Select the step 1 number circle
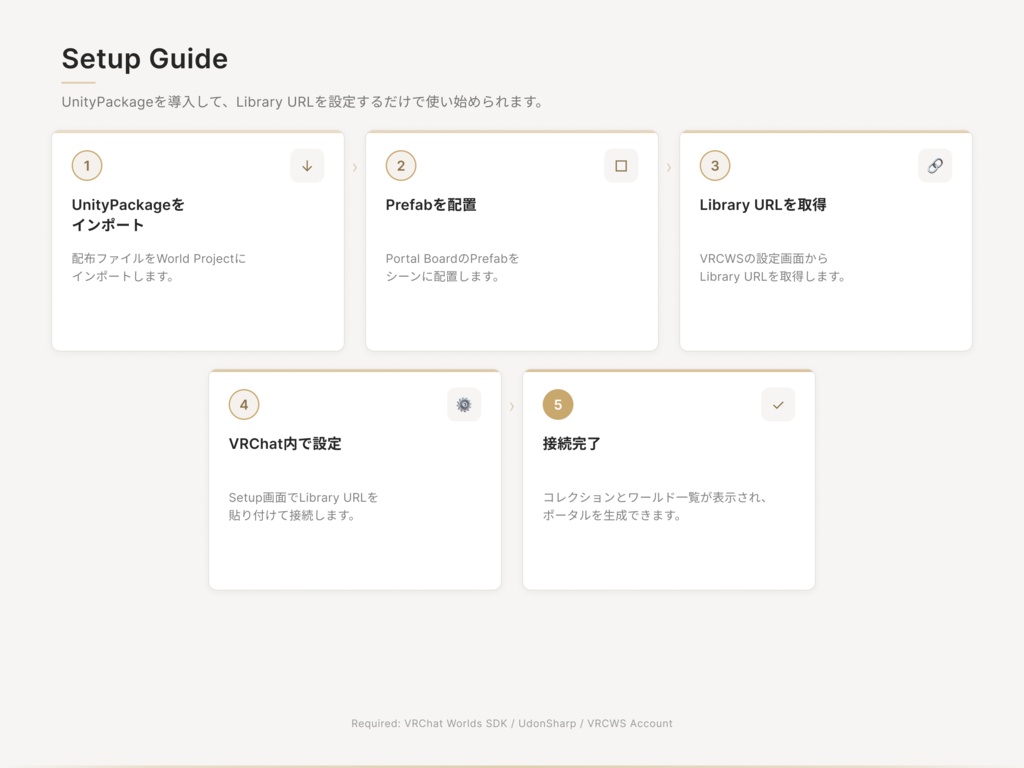The image size is (1024, 768). point(87,166)
